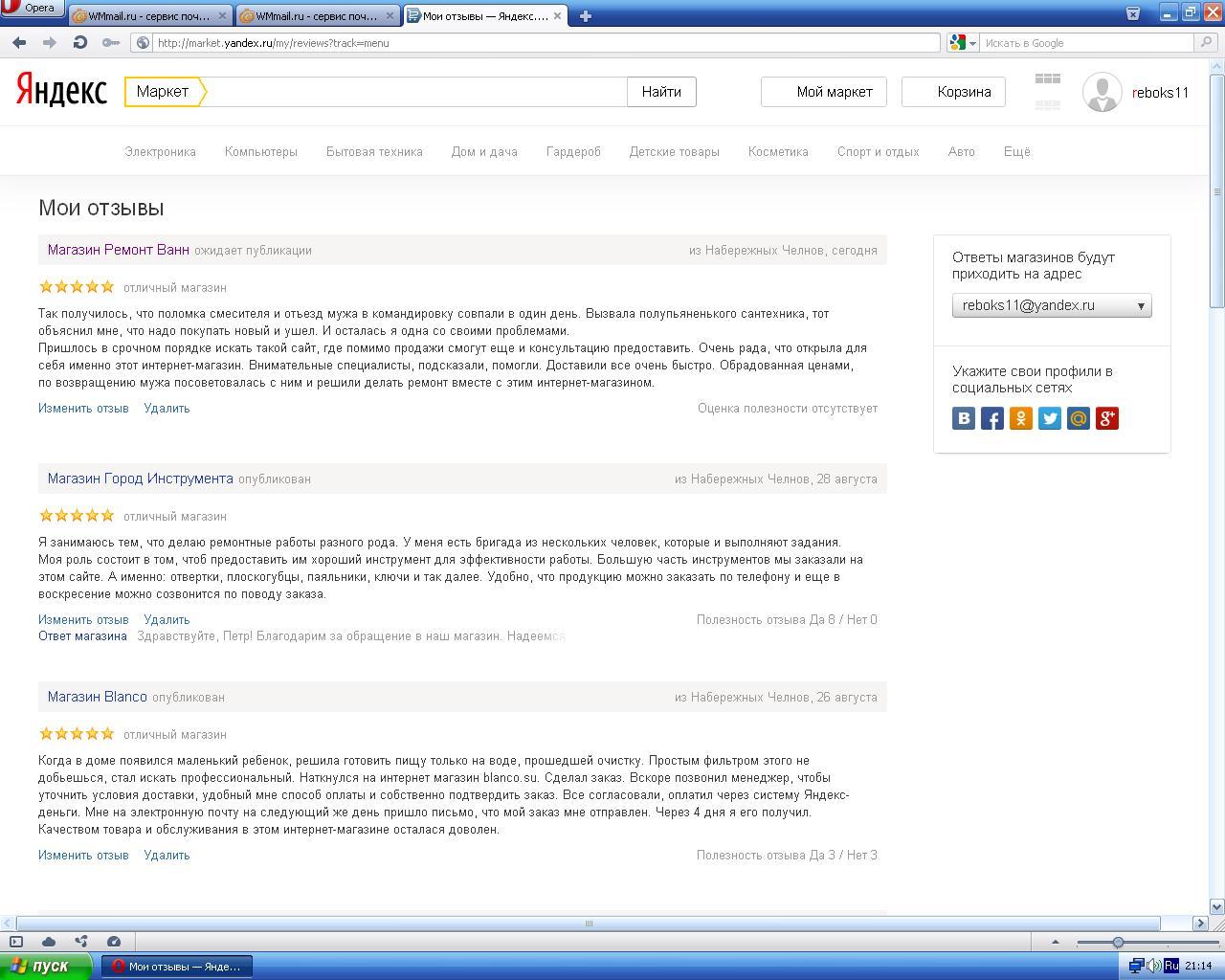Reload the current page
This screenshot has width=1225, height=980.
pos(80,42)
